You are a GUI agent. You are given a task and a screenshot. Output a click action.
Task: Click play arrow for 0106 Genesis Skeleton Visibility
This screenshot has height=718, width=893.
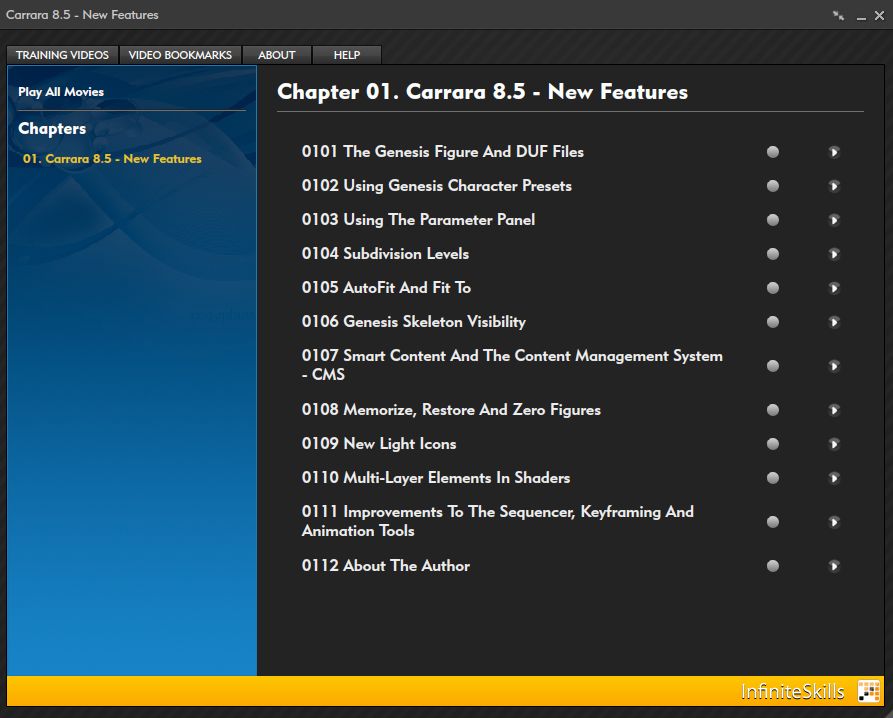(834, 322)
